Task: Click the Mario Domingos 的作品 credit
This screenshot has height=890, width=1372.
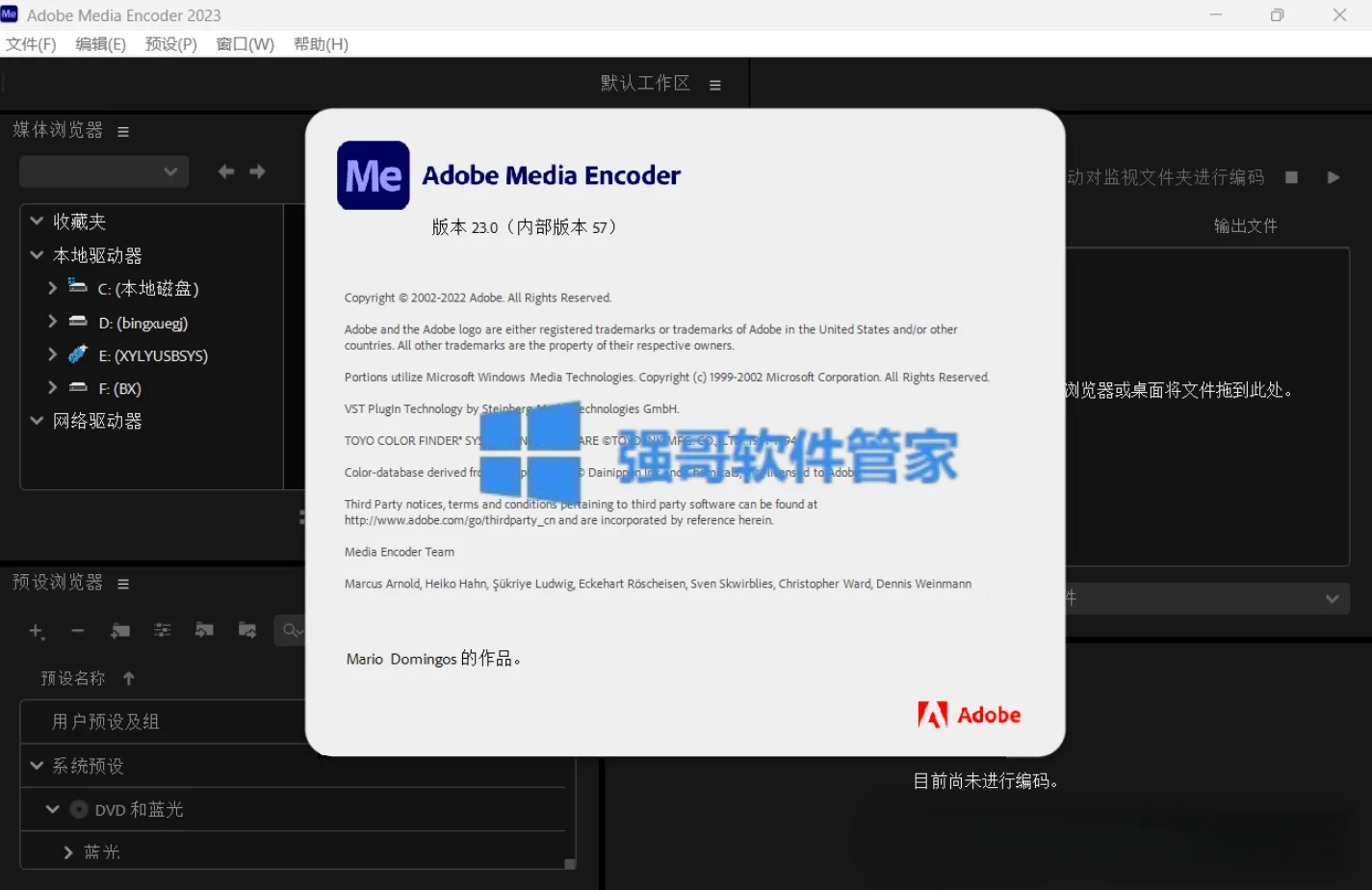Action: pyautogui.click(x=433, y=659)
